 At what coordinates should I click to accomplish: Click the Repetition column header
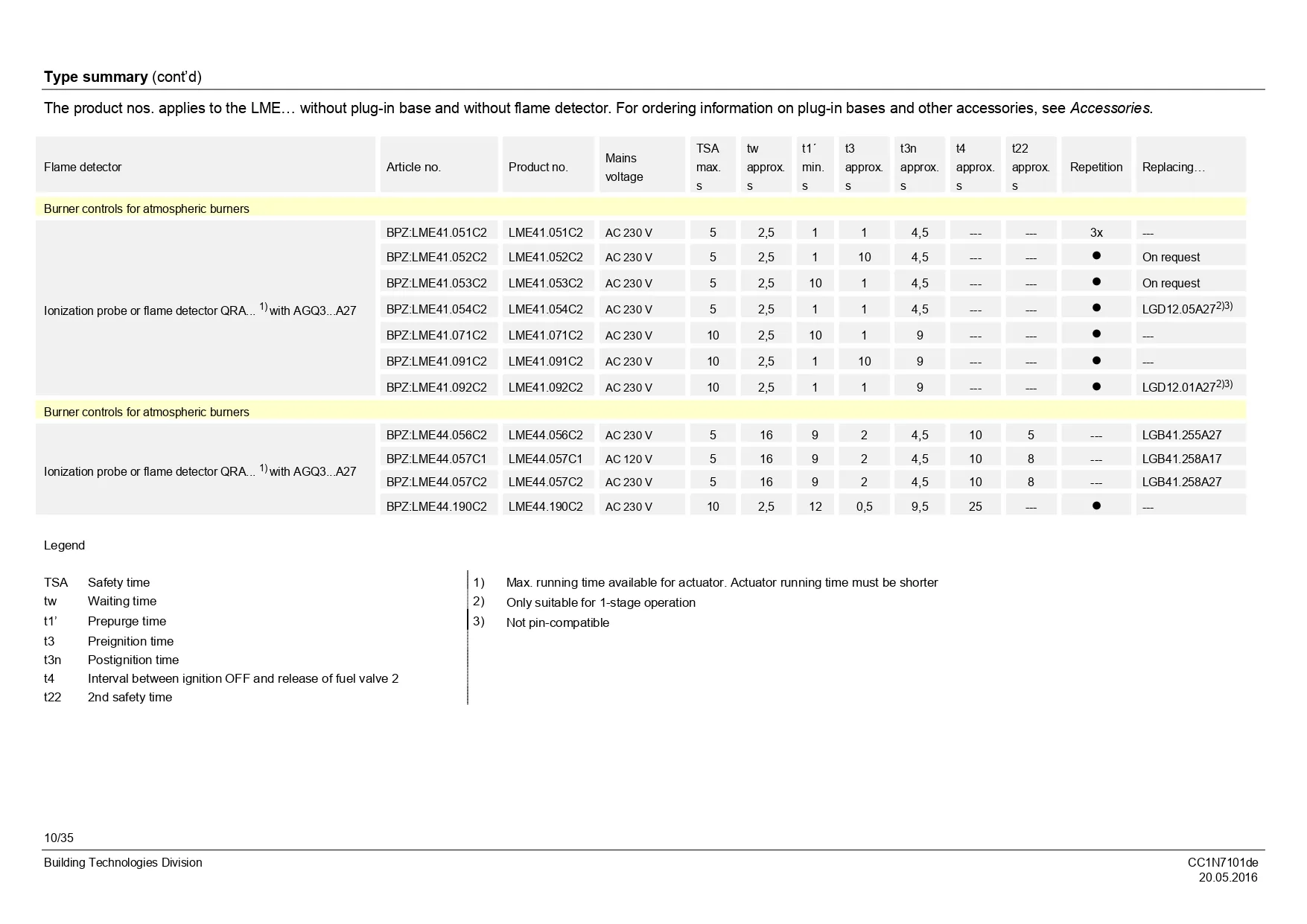tap(1095, 167)
